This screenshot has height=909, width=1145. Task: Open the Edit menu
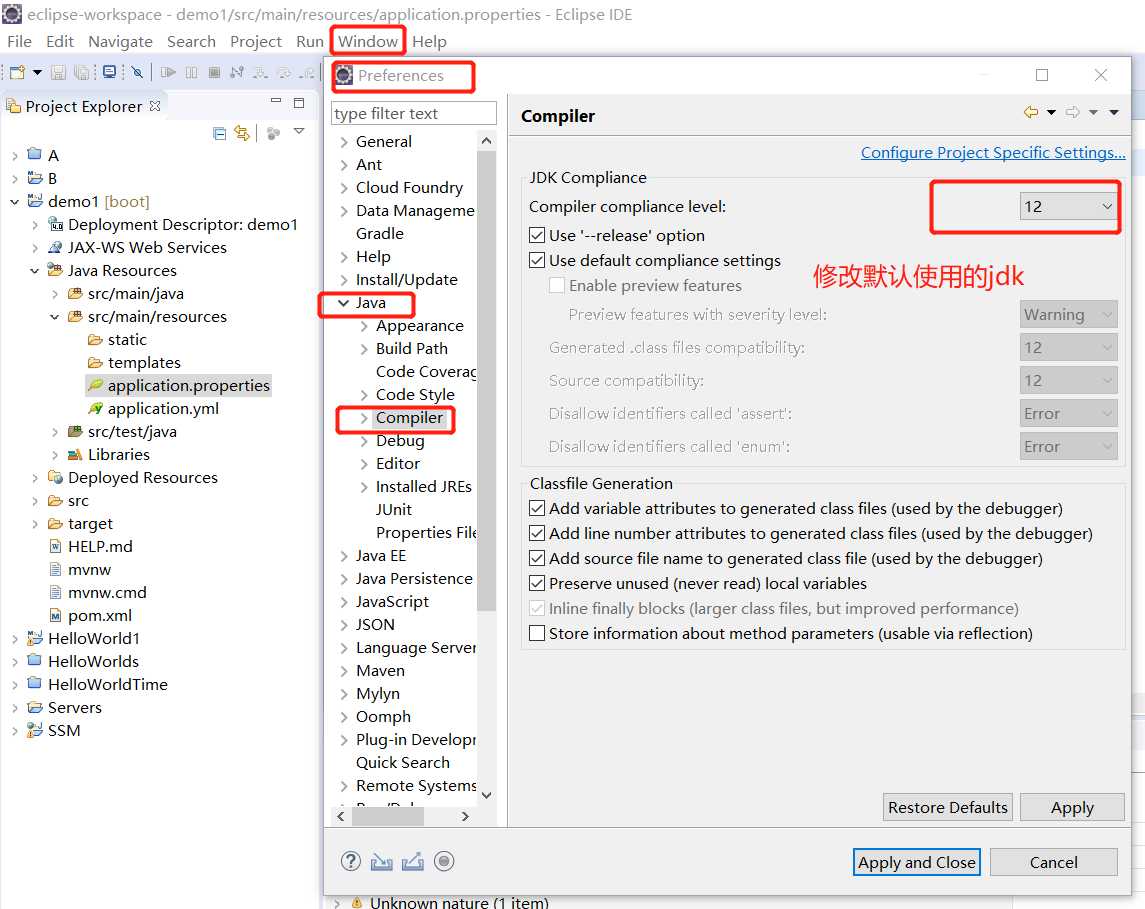point(60,42)
